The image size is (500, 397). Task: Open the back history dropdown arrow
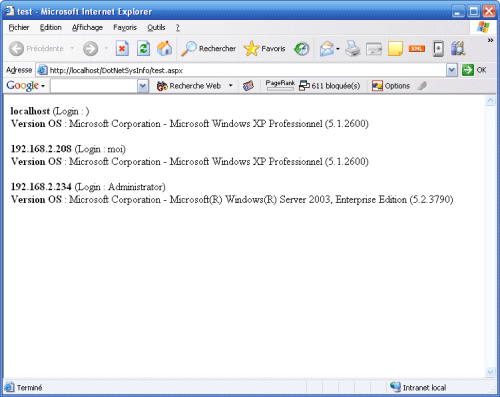point(72,49)
